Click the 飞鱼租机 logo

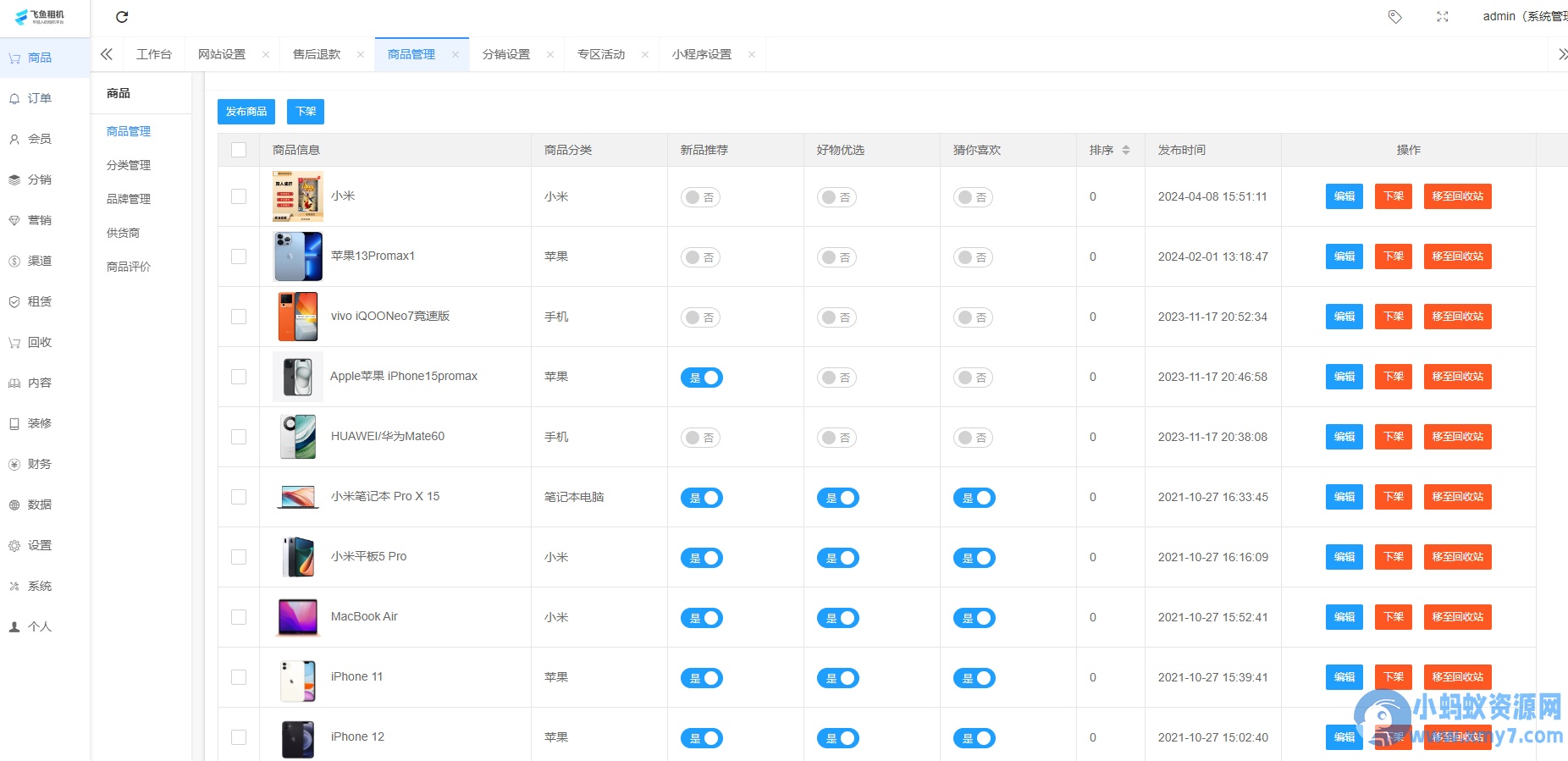pyautogui.click(x=40, y=17)
